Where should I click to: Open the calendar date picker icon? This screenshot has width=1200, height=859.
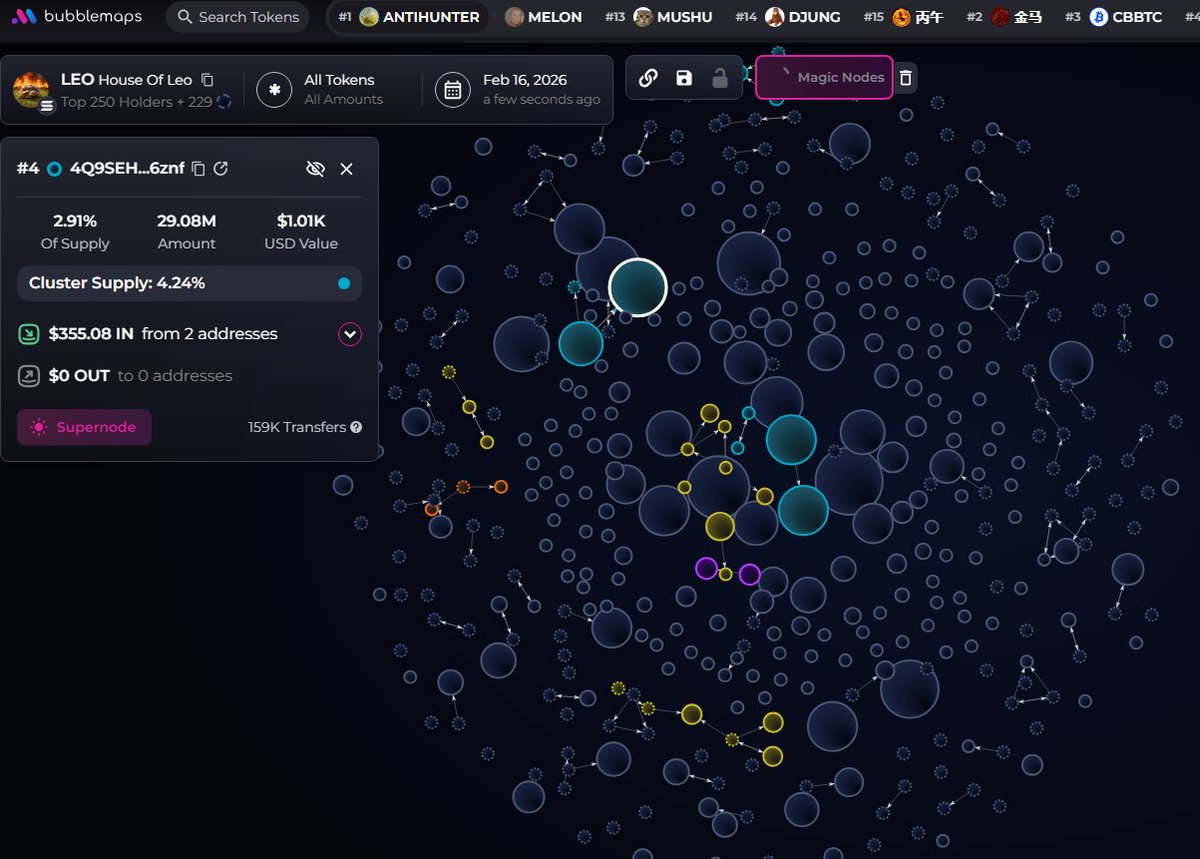coord(452,89)
